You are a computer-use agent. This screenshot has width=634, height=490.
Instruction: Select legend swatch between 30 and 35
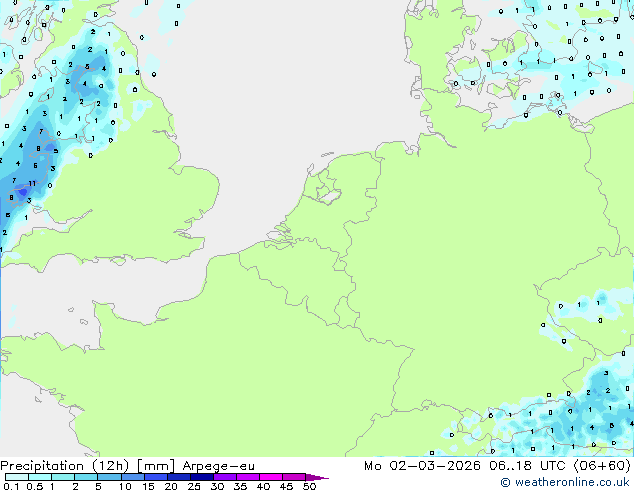(x=224, y=477)
